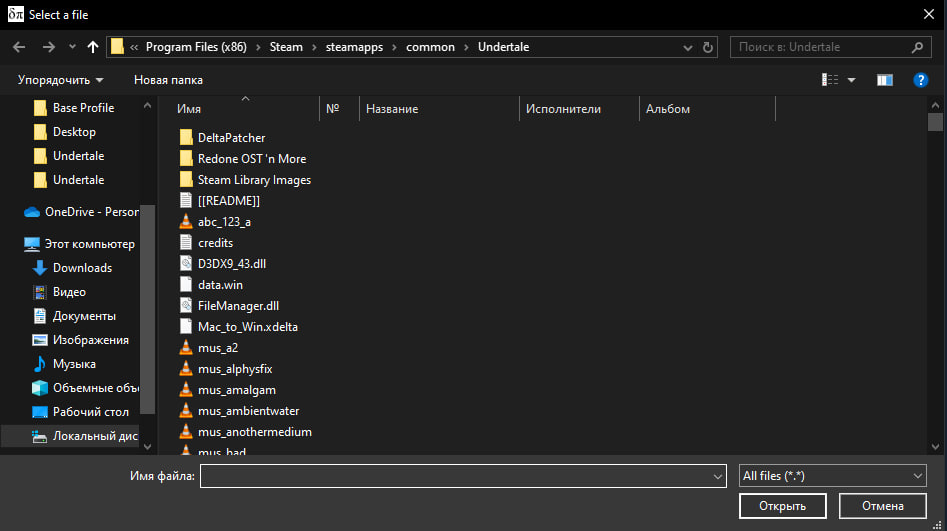The height and width of the screenshot is (531, 947).
Task: Select the mus_alphysfix audio file
Action: click(x=226, y=369)
